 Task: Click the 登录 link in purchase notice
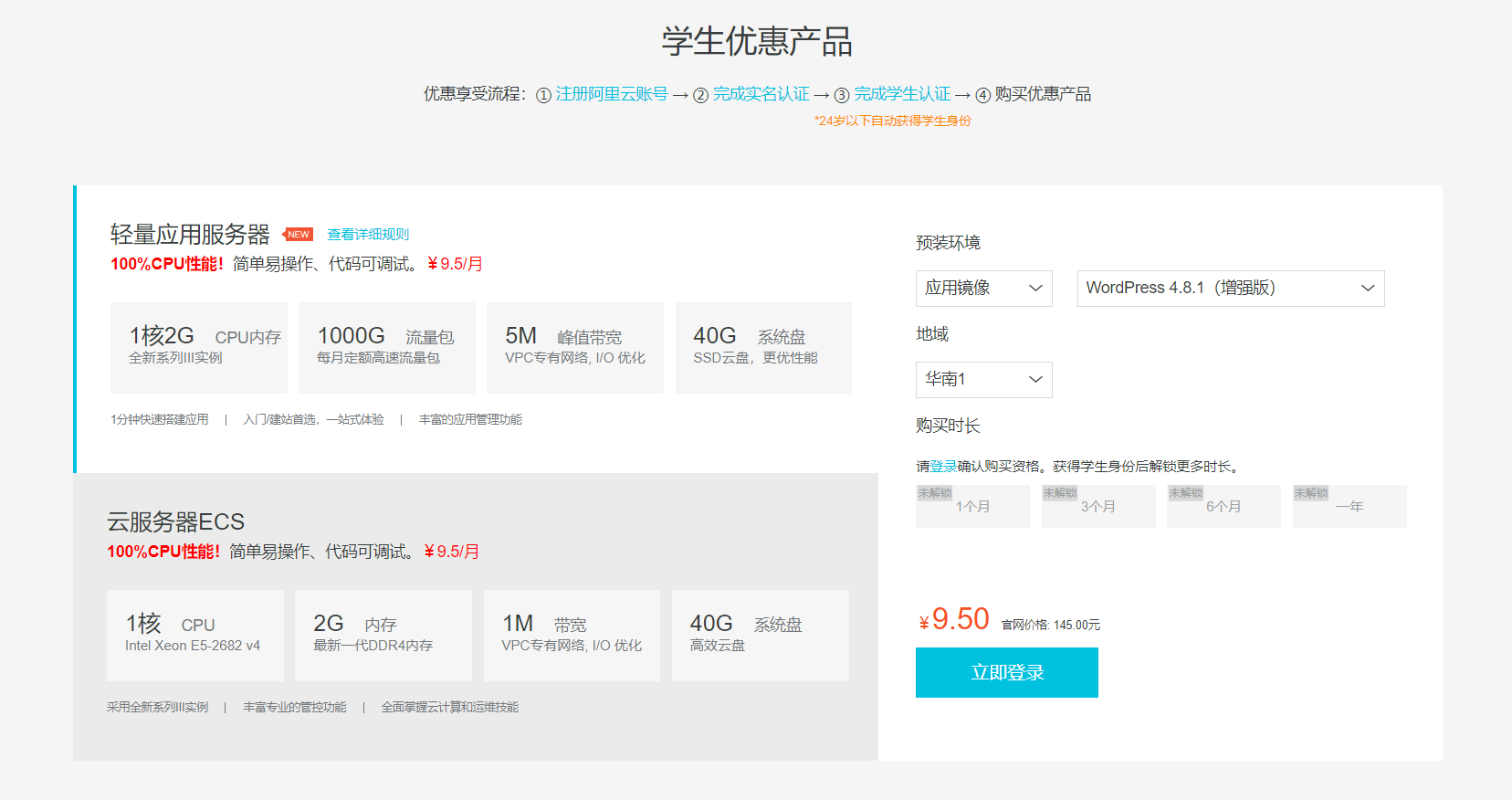coord(943,467)
